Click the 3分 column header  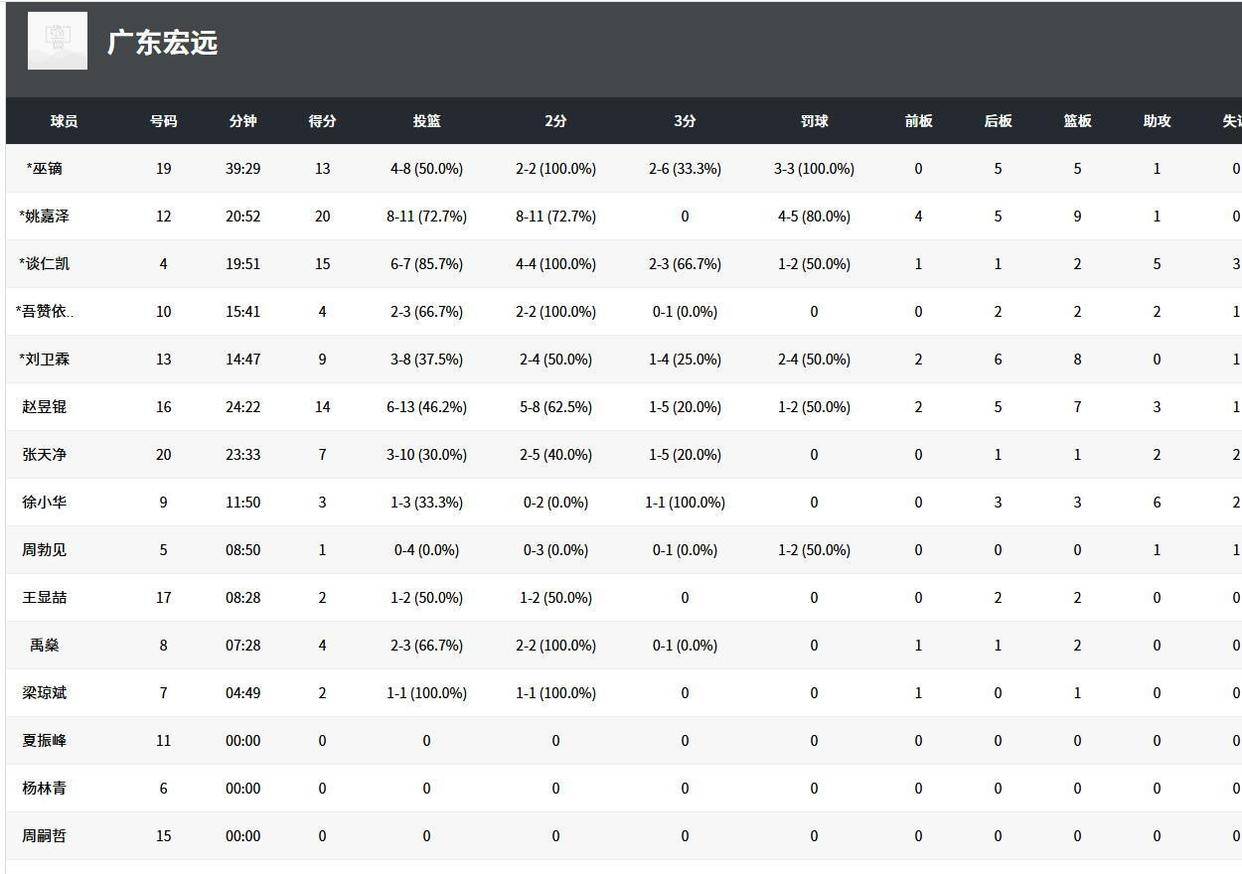pos(685,121)
